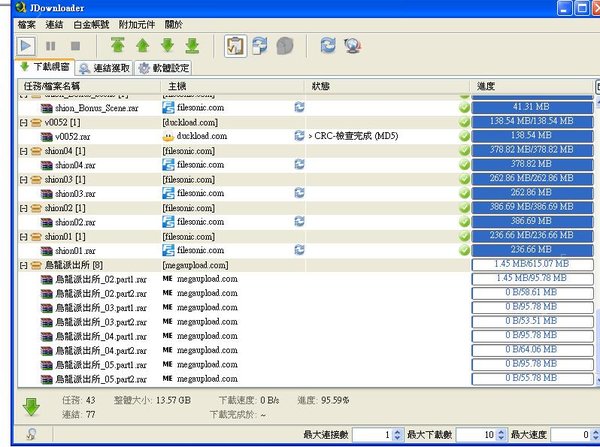The width and height of the screenshot is (600, 447).
Task: Start downloads with the play button
Action: point(26,46)
